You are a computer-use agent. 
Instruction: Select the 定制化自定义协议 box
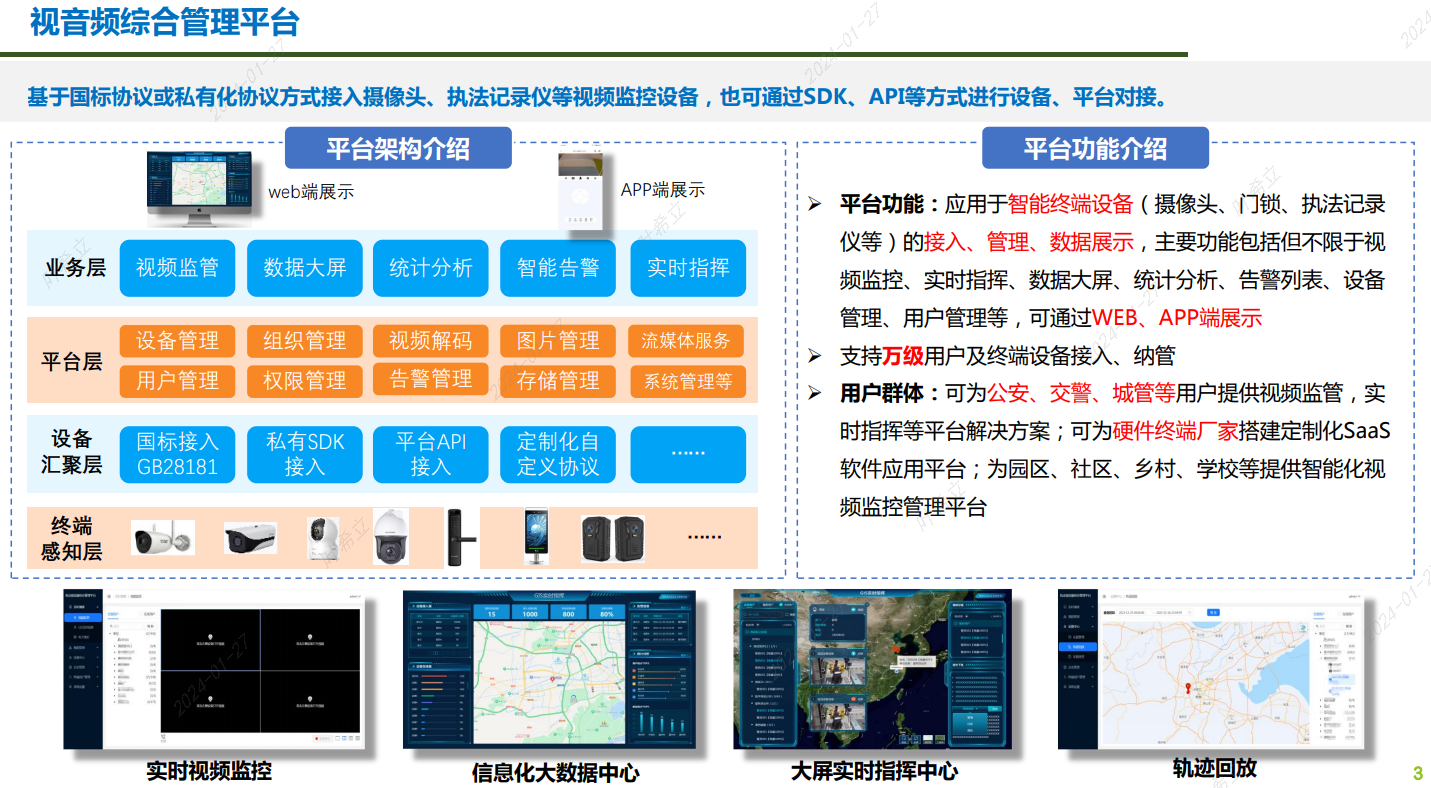click(558, 455)
